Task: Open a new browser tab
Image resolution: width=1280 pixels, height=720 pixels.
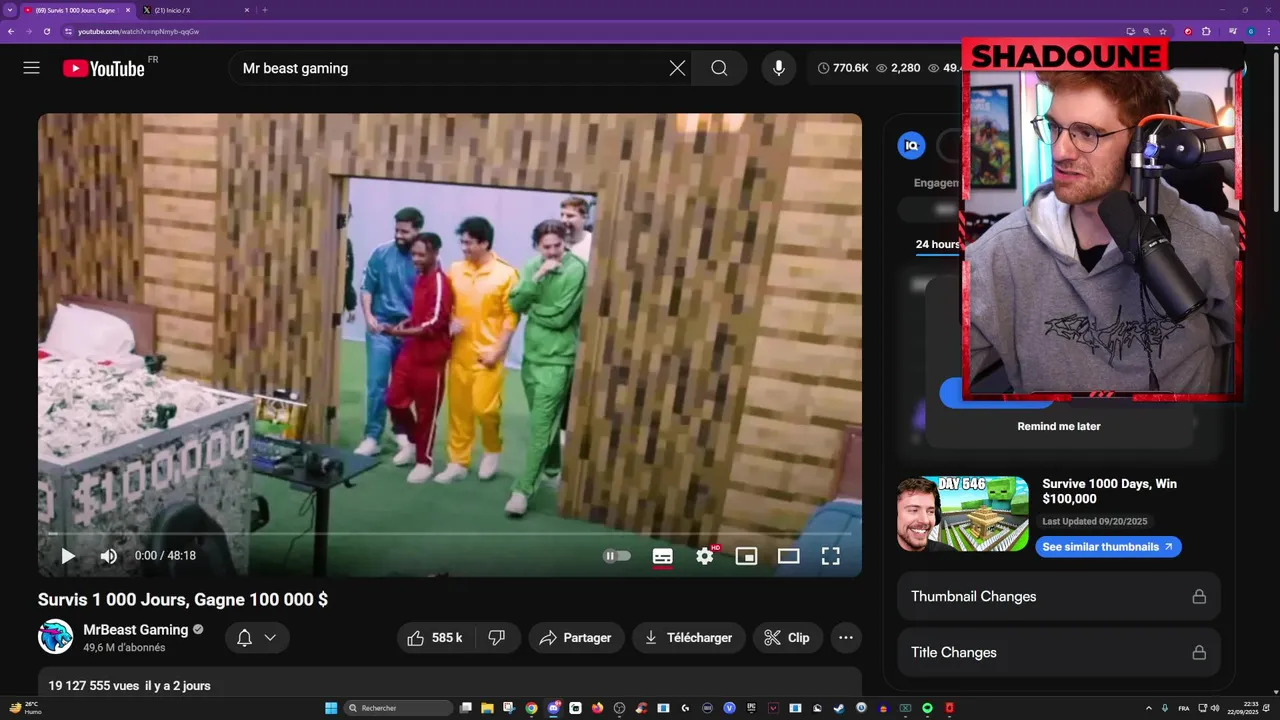Action: [265, 10]
